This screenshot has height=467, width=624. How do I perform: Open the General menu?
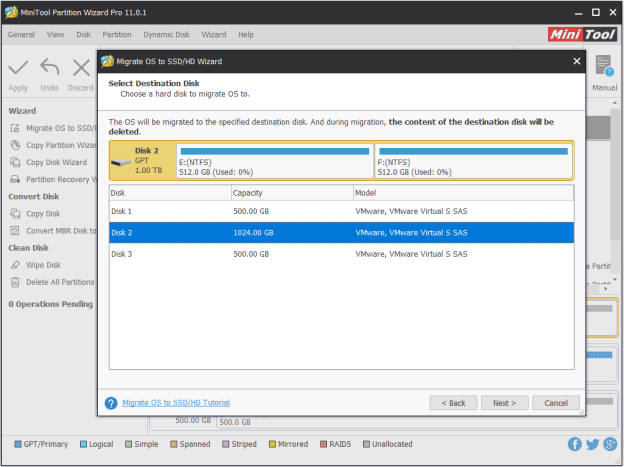[x=21, y=35]
